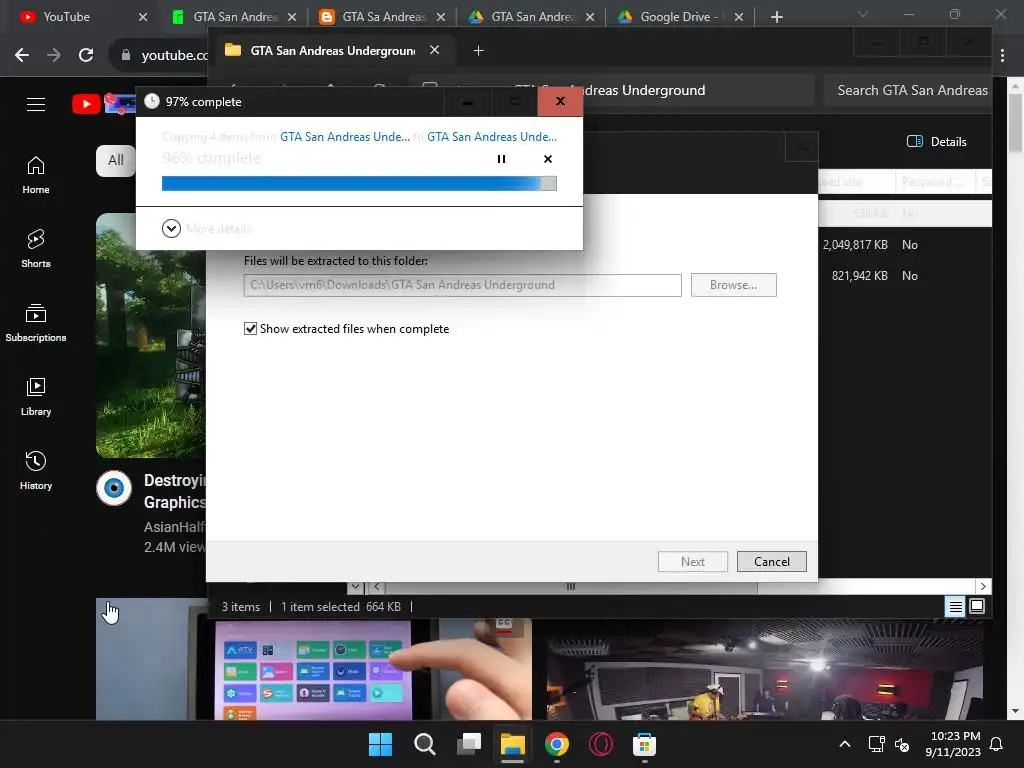
Task: Click Browse button in extract dialog
Action: click(x=733, y=285)
